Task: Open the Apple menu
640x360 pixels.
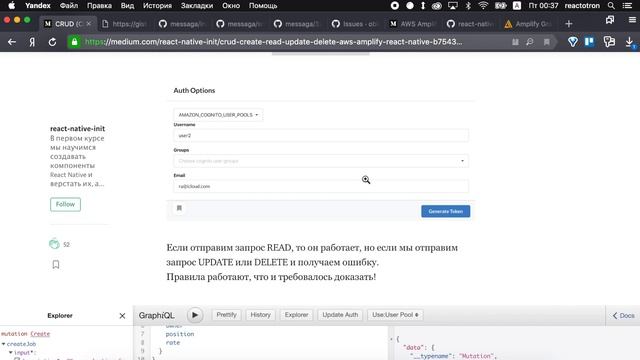Action: coord(11,6)
